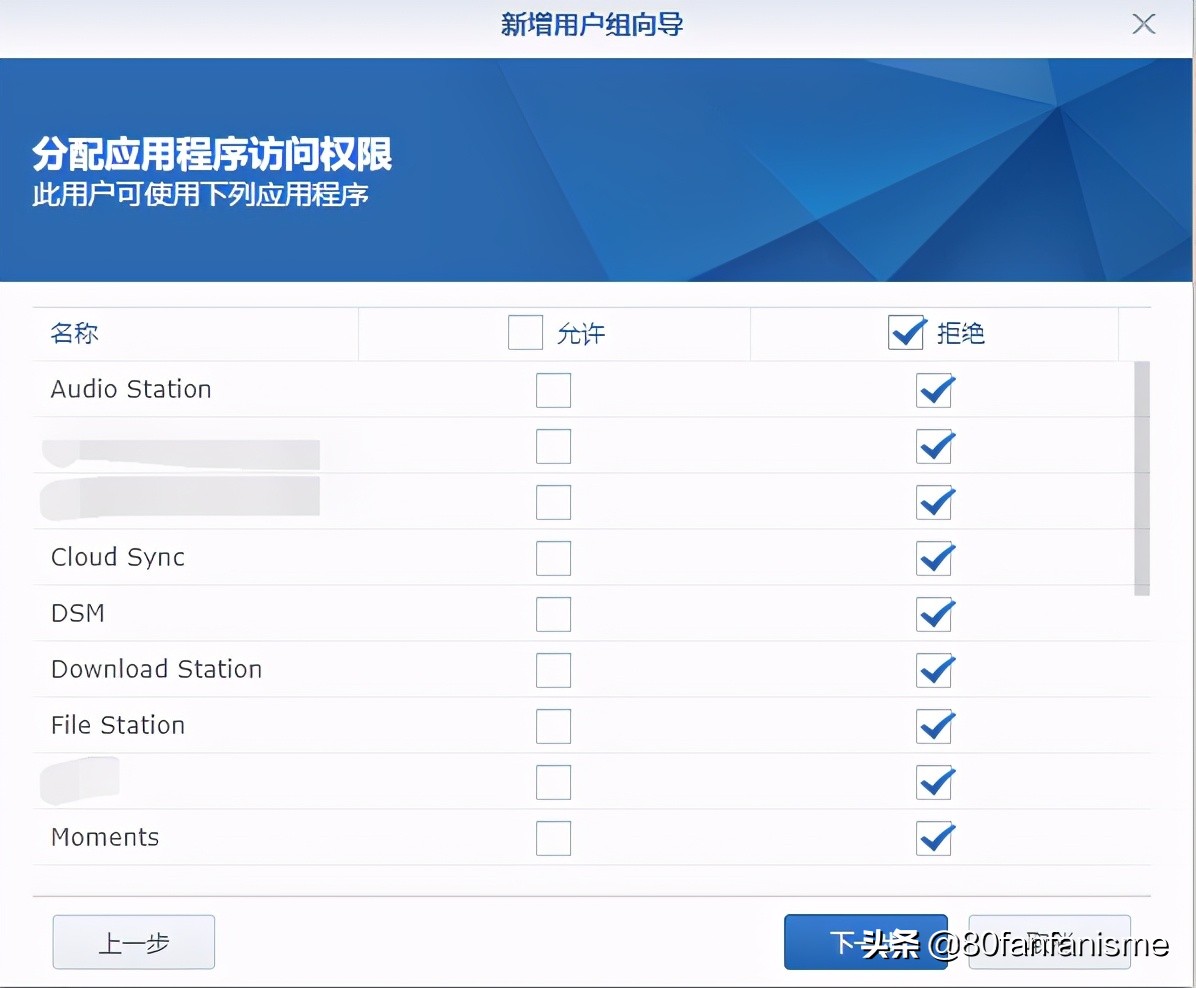
Task: Click the 上一步 (Previous) button
Action: (133, 942)
